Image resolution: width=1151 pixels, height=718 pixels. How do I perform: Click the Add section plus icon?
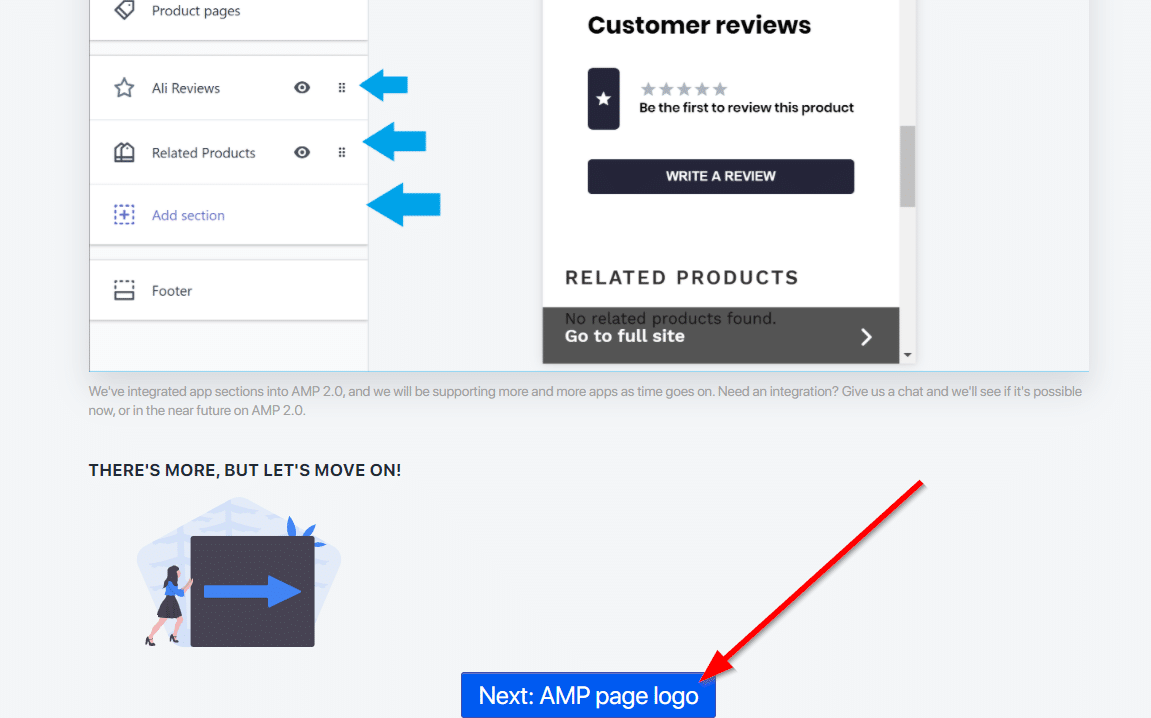pyautogui.click(x=124, y=215)
